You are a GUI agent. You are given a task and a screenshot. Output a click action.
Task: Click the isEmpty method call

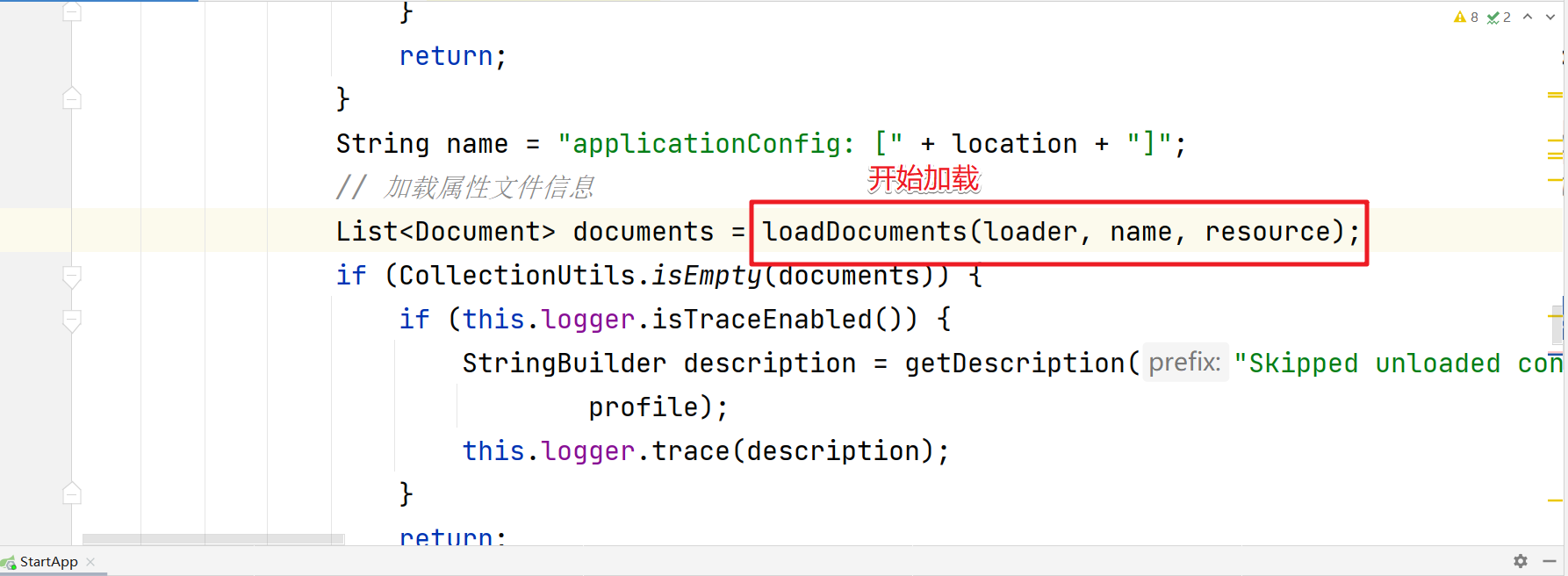click(707, 276)
